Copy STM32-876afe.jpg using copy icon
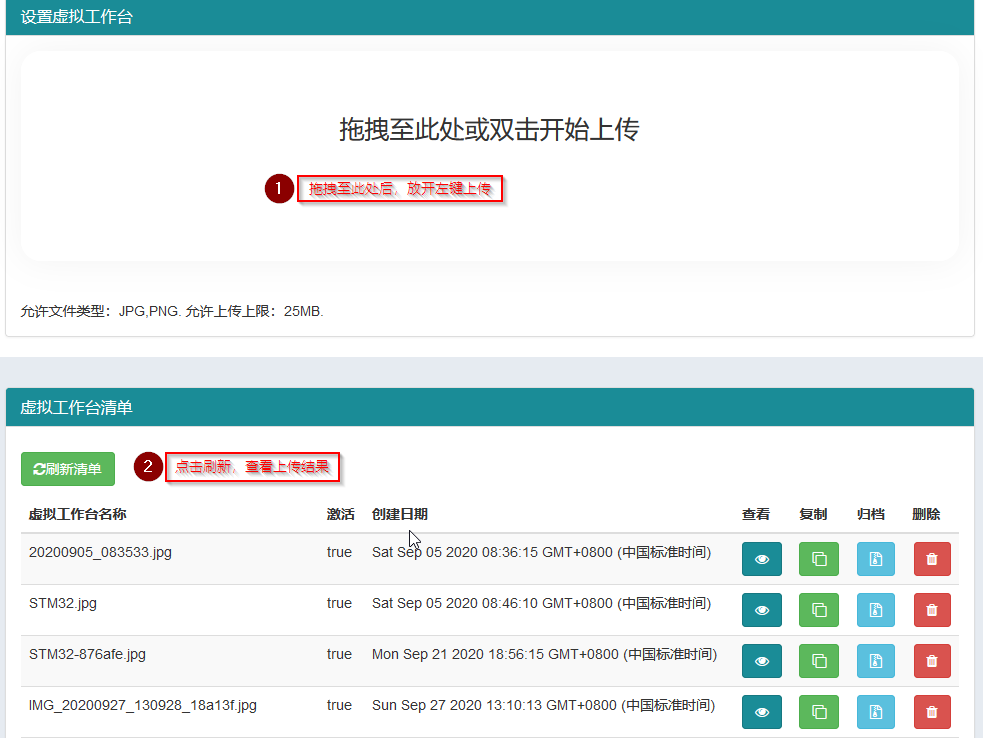Viewport: 983px width, 738px height. point(818,661)
